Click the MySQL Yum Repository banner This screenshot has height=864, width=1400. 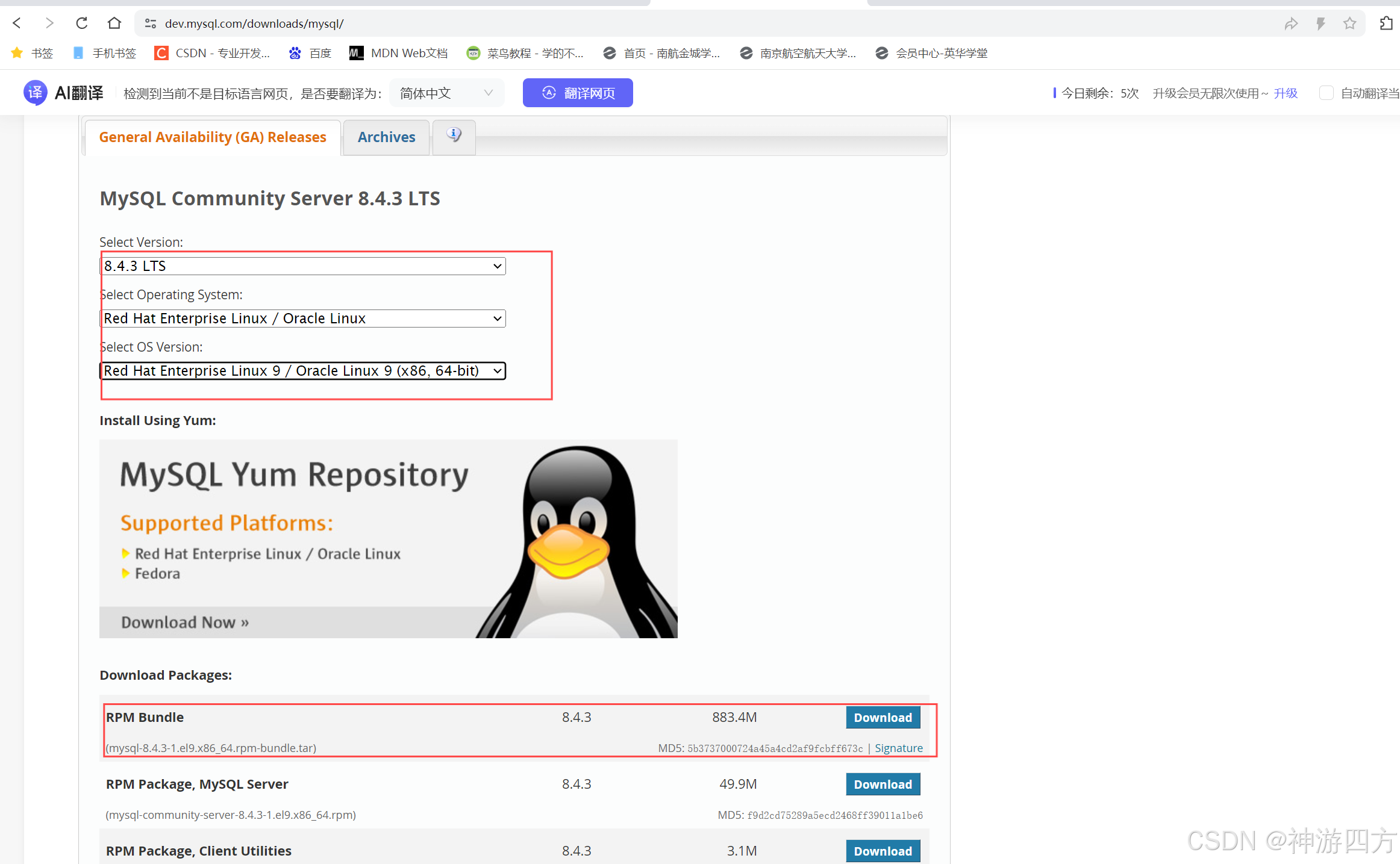pos(388,538)
